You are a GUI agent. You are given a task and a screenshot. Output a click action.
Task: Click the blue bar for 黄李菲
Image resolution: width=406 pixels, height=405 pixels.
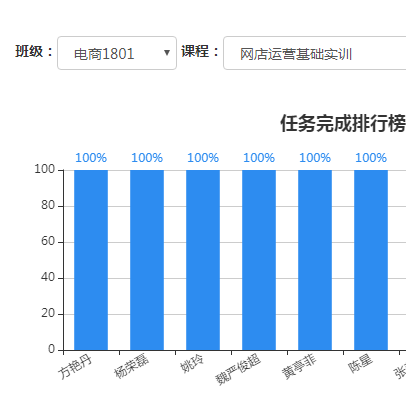click(315, 260)
